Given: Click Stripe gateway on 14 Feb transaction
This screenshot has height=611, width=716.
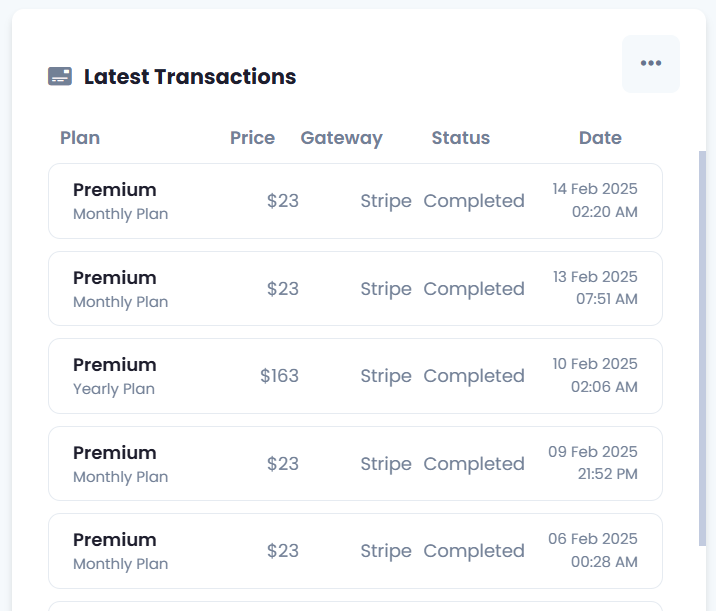Looking at the screenshot, I should pos(386,201).
